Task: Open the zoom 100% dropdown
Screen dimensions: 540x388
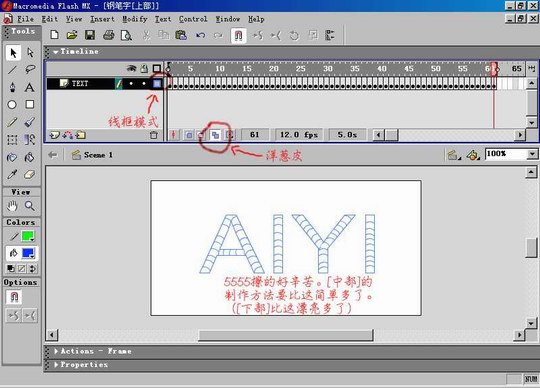Action: point(532,154)
